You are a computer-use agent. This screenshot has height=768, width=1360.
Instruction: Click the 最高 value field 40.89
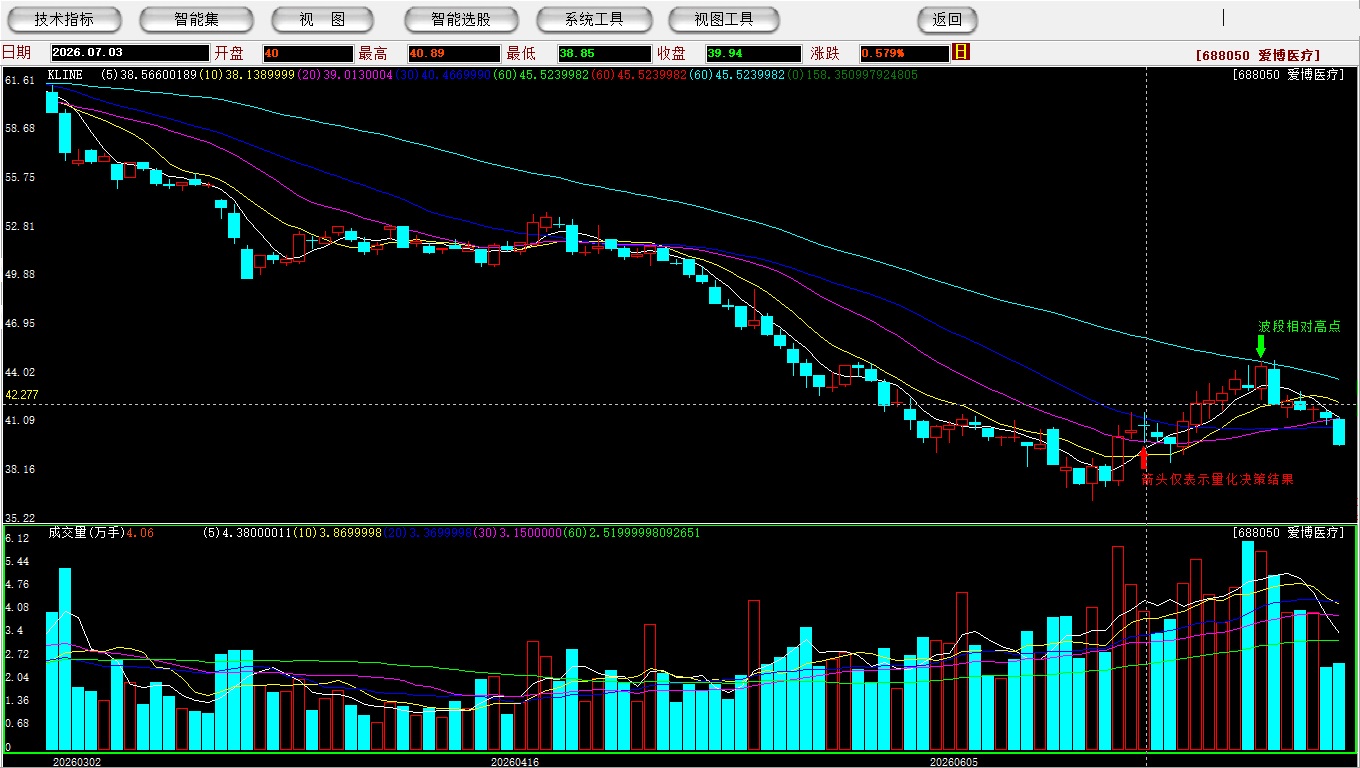[x=453, y=53]
